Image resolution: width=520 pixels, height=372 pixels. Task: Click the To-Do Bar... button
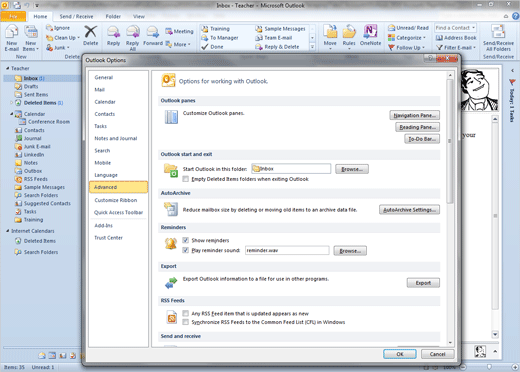422,139
